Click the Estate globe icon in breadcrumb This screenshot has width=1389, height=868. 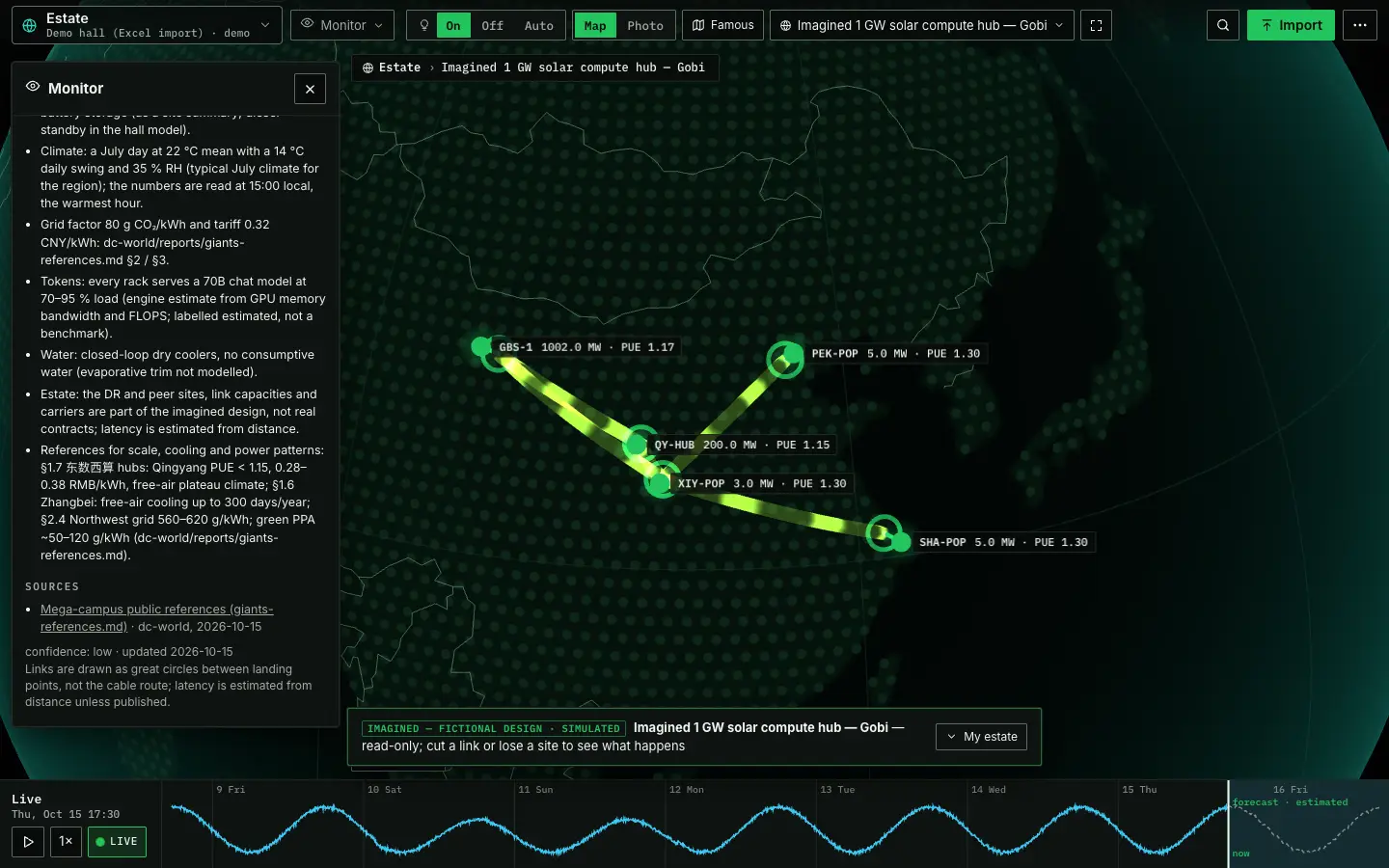click(368, 68)
